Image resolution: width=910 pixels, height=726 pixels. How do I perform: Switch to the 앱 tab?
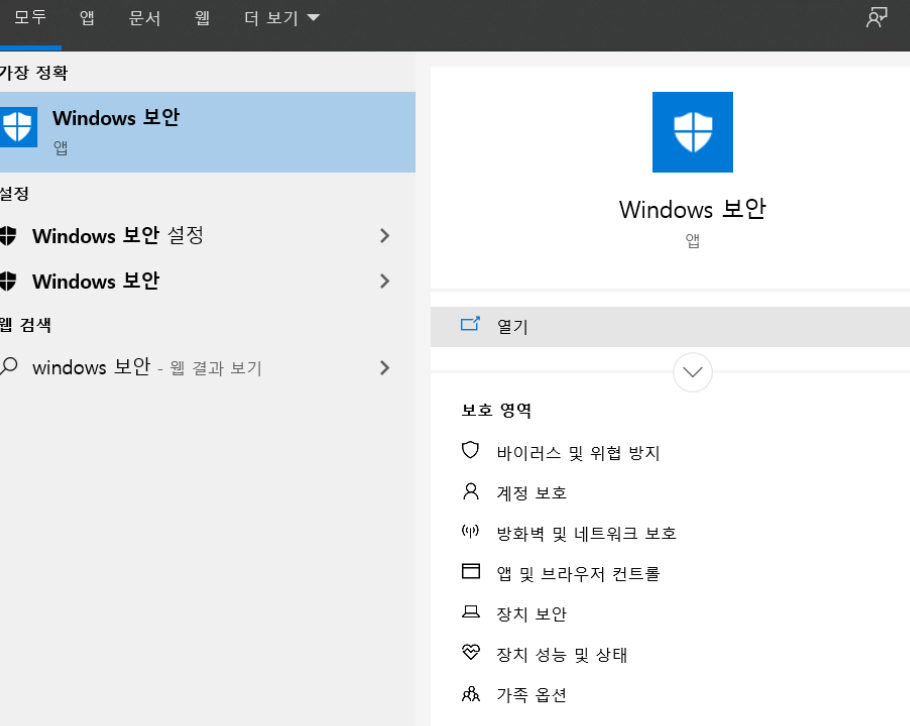click(x=87, y=17)
